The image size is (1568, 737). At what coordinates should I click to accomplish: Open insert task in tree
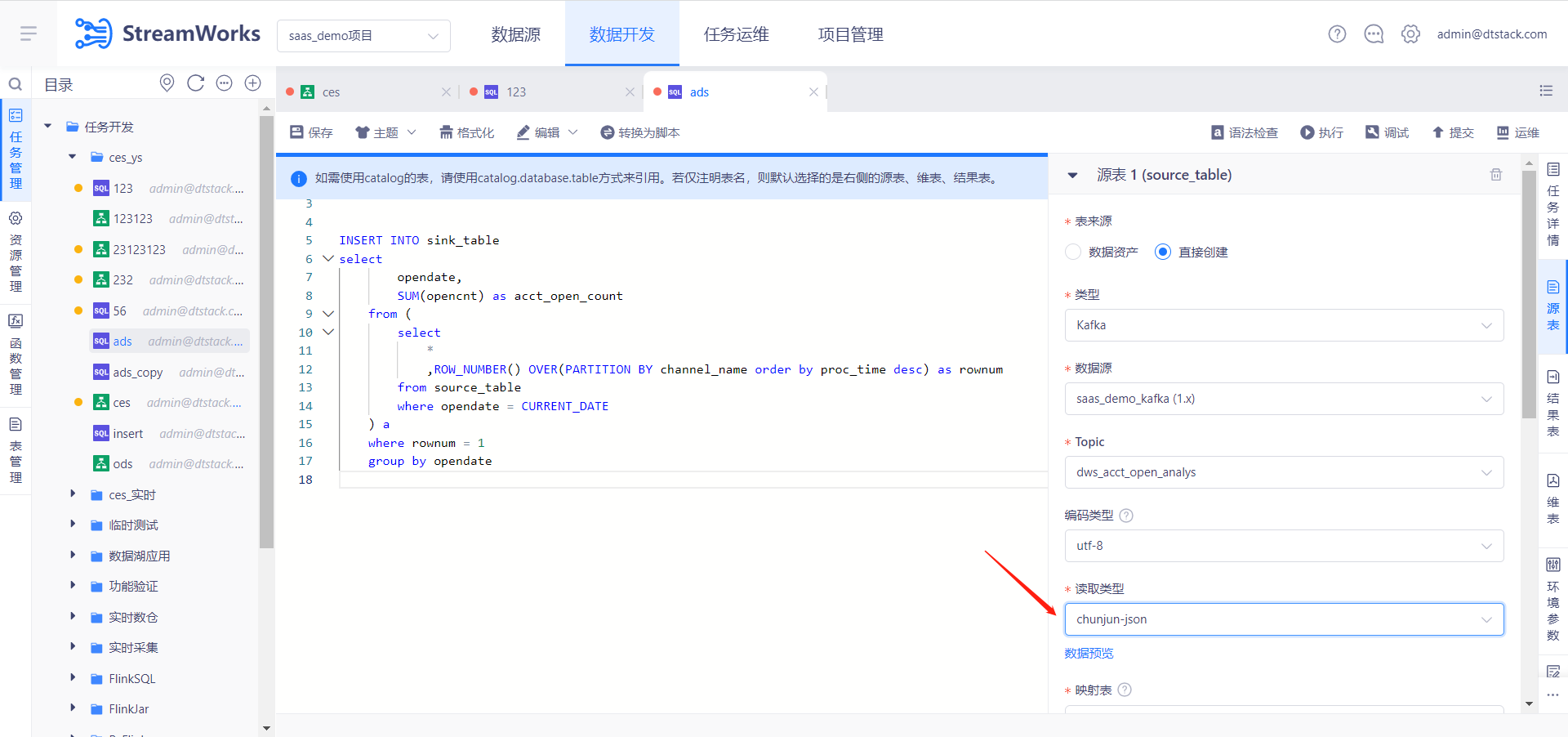pyautogui.click(x=128, y=434)
